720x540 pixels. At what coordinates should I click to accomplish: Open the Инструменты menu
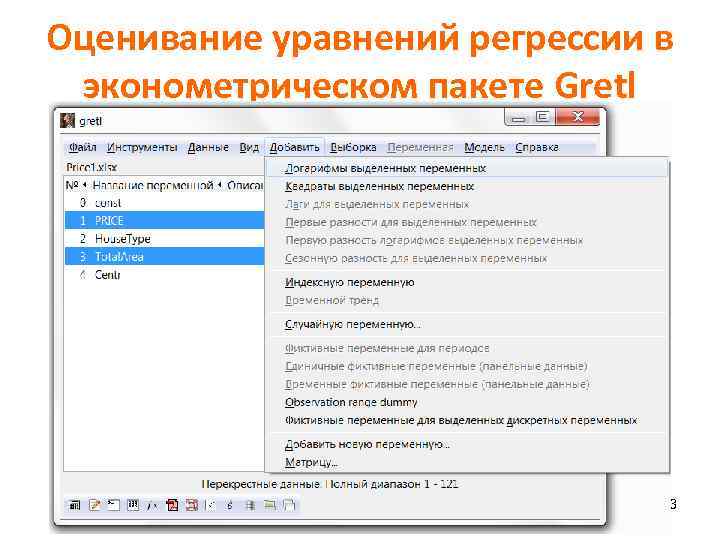tap(142, 147)
